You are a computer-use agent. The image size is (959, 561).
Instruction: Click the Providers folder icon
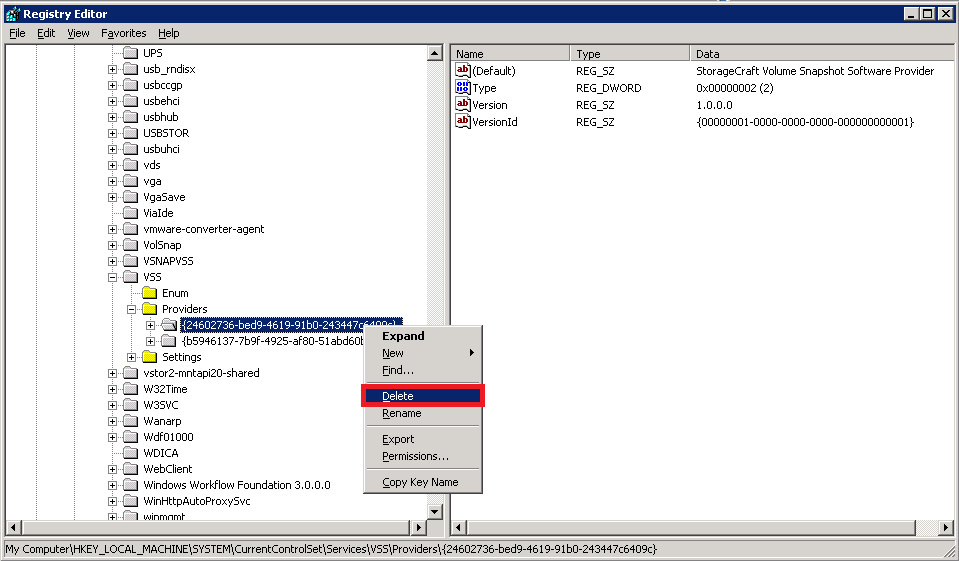click(149, 308)
